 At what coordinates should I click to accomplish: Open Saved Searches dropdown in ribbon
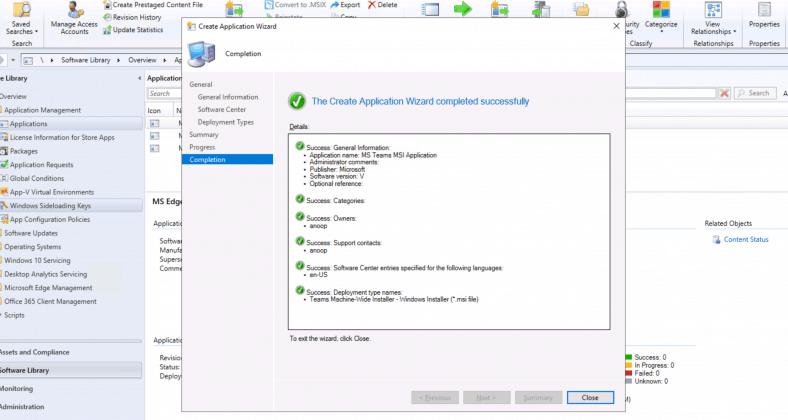(x=21, y=19)
